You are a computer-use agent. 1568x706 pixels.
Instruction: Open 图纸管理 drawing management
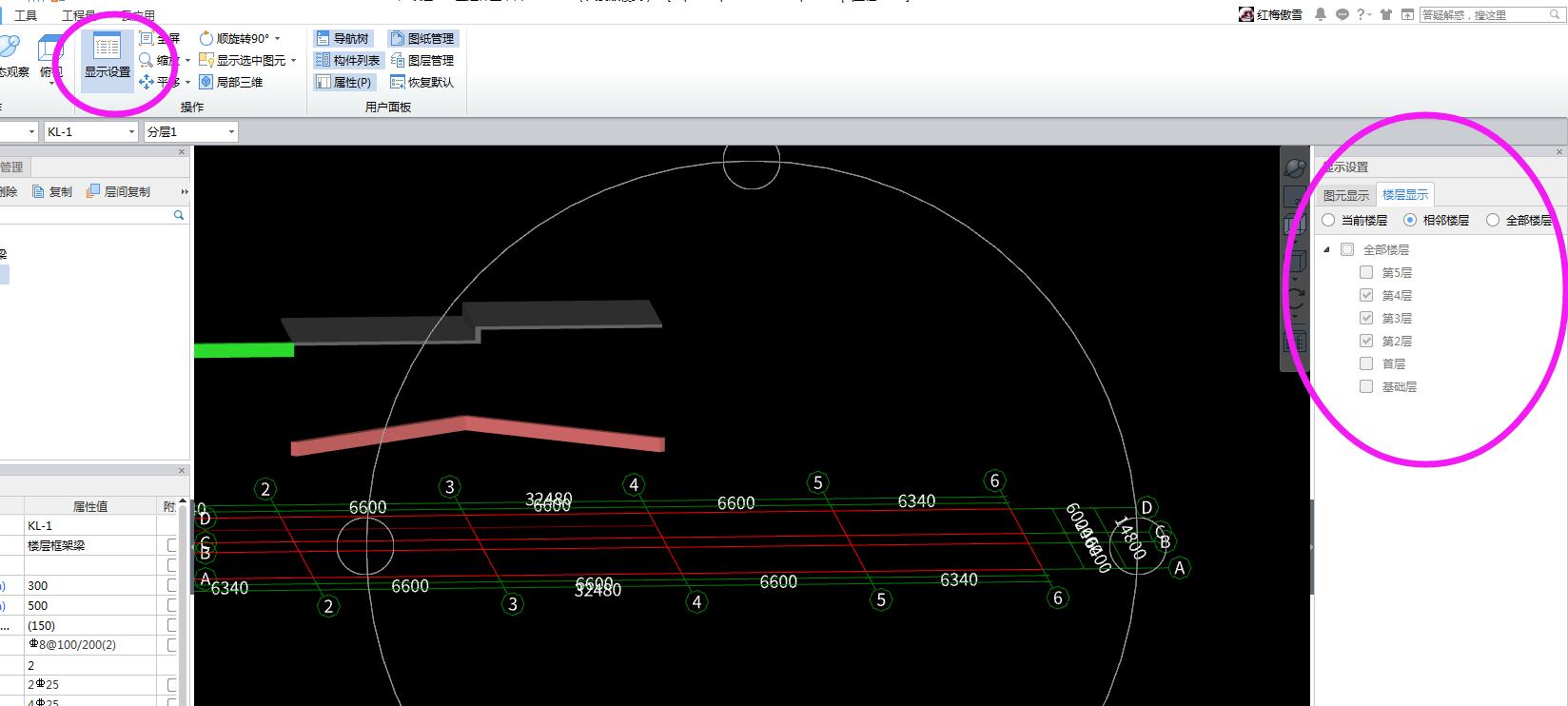click(422, 38)
